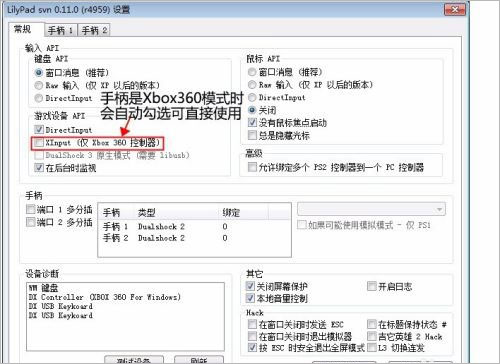Switch to the 手柄 1 tab

point(61,30)
